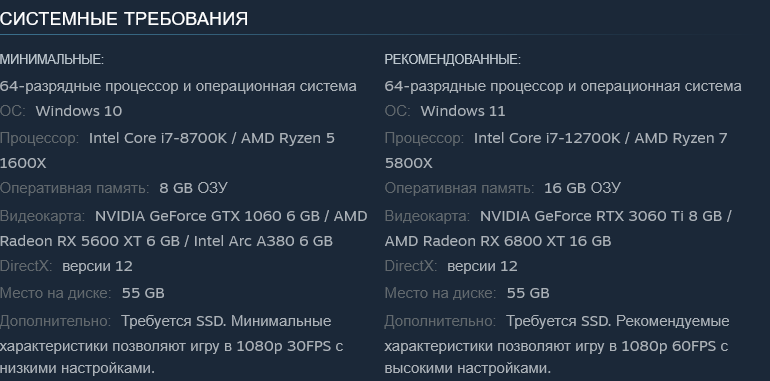The height and width of the screenshot is (381, 770).
Task: Click Intel Core i7-8700K processor text
Action: [158, 138]
